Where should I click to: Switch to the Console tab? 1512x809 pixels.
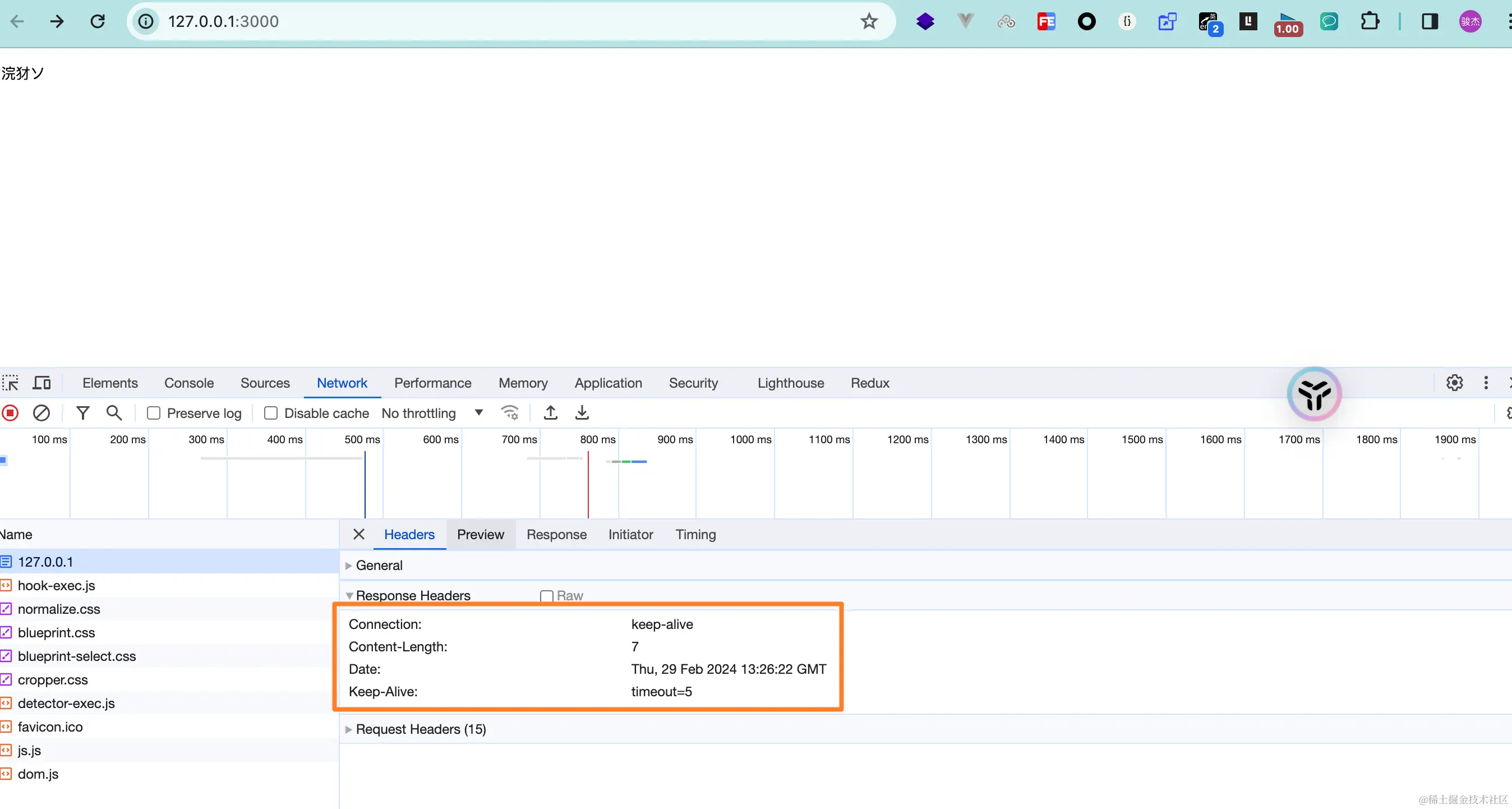[188, 383]
